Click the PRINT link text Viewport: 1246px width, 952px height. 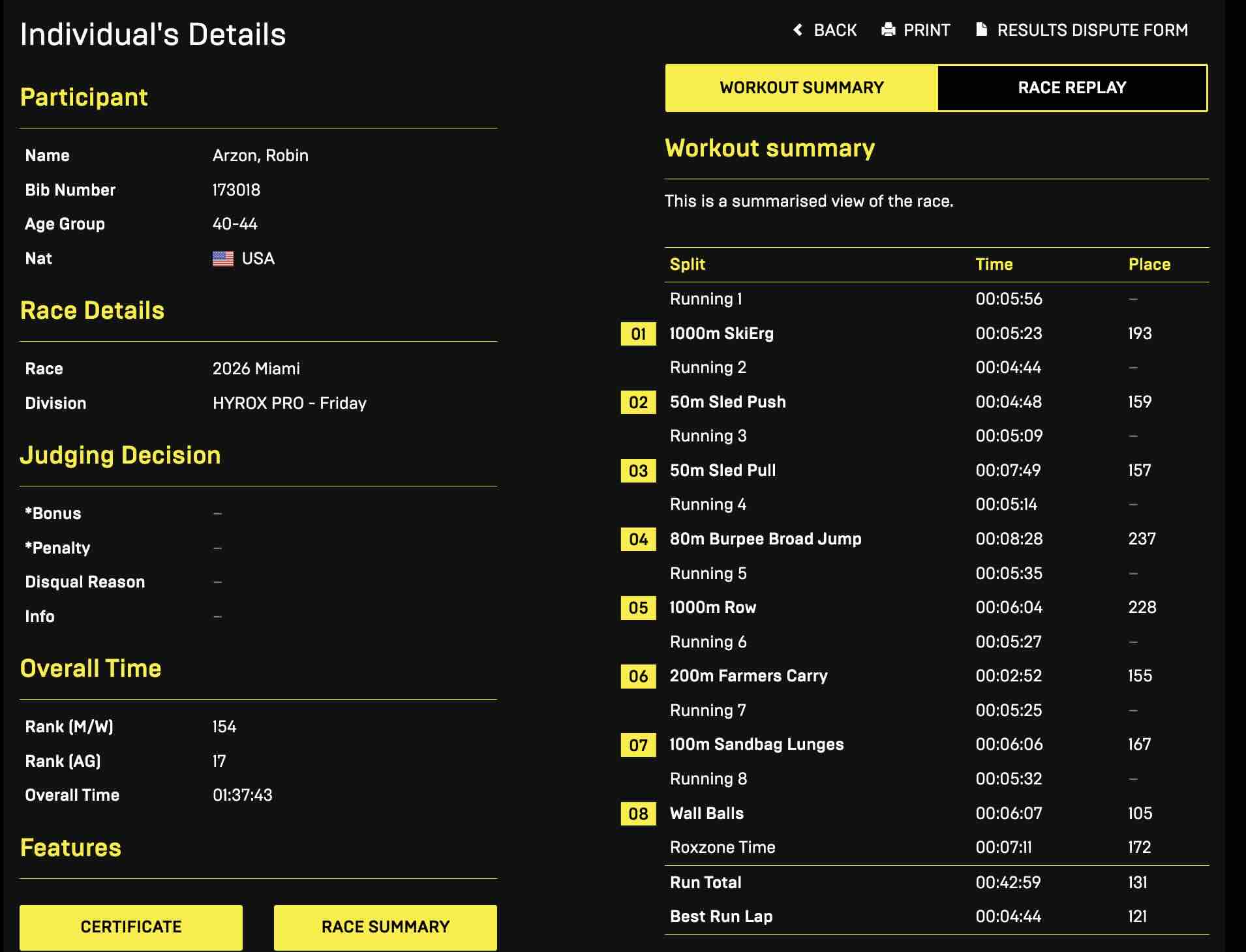(x=926, y=30)
